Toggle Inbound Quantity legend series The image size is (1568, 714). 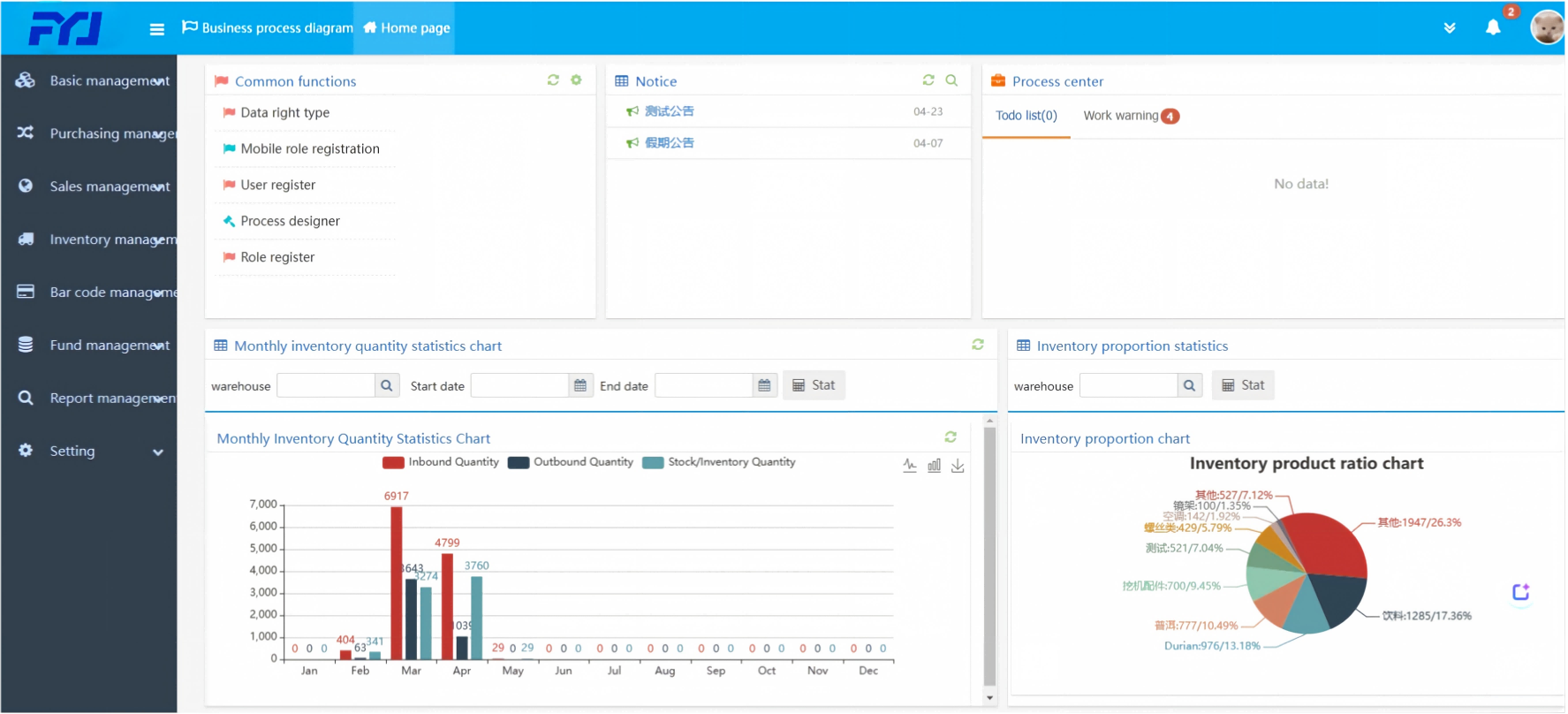[x=441, y=462]
